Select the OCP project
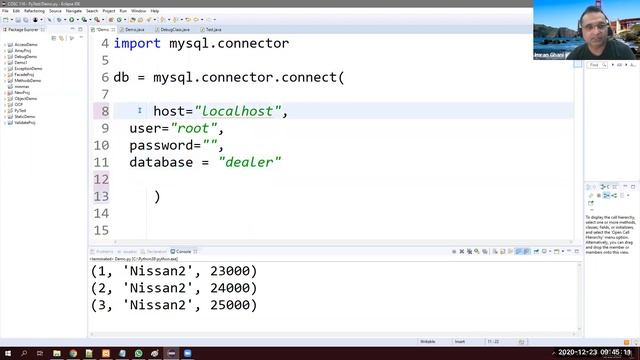 coord(18,104)
